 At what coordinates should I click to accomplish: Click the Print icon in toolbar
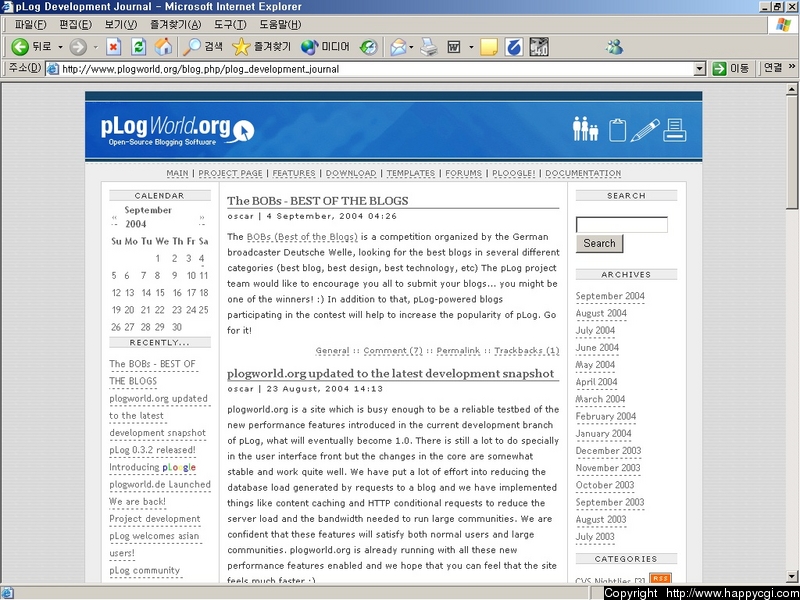tap(429, 47)
